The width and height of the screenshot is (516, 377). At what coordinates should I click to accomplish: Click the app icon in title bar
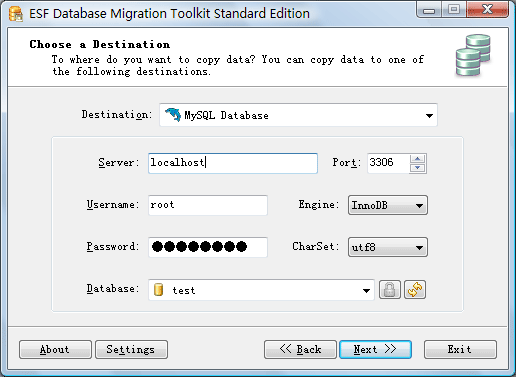pos(15,14)
